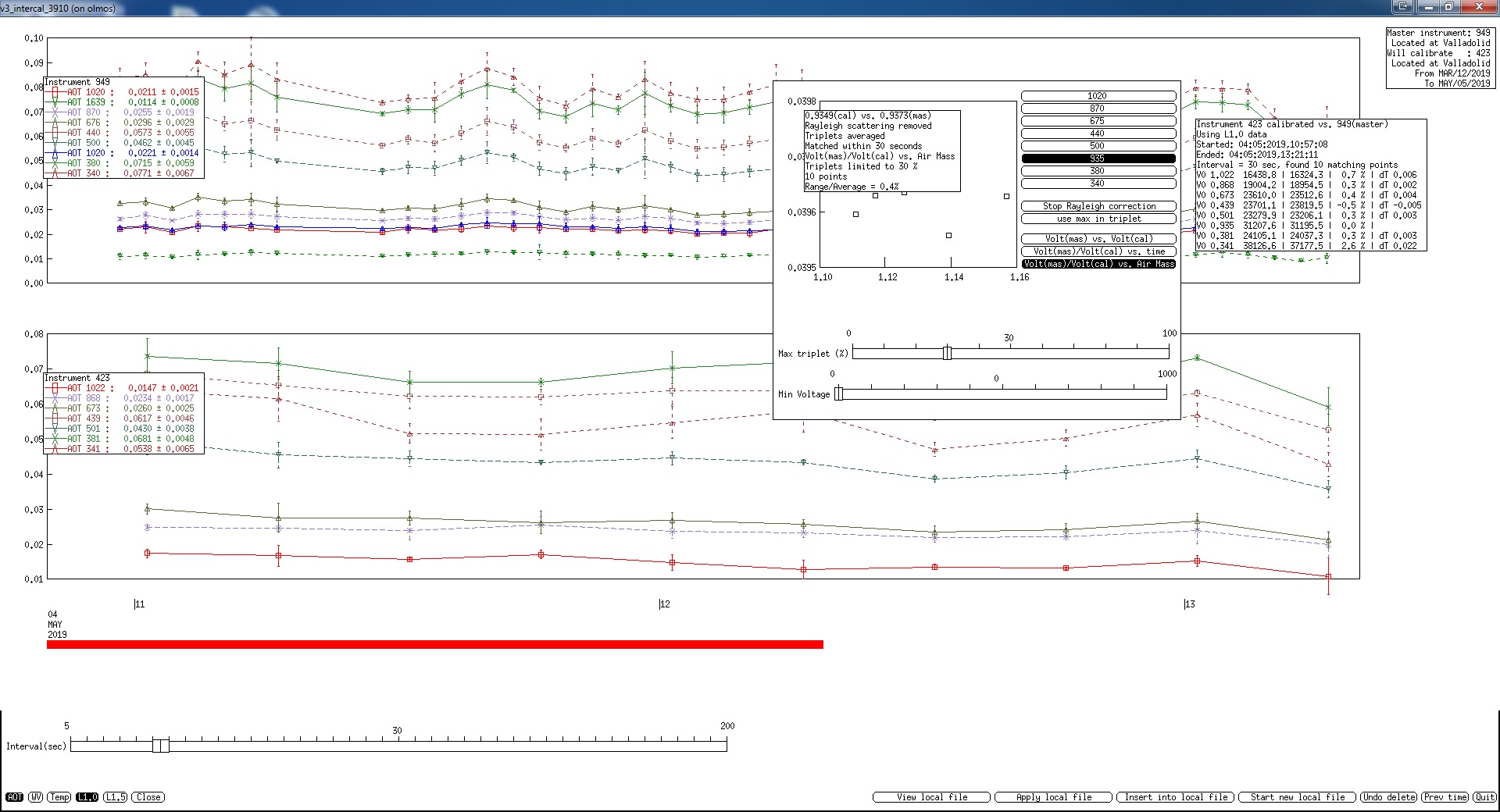The image size is (1500, 812).
Task: Click the Interval(sec) slider handle
Action: point(160,746)
